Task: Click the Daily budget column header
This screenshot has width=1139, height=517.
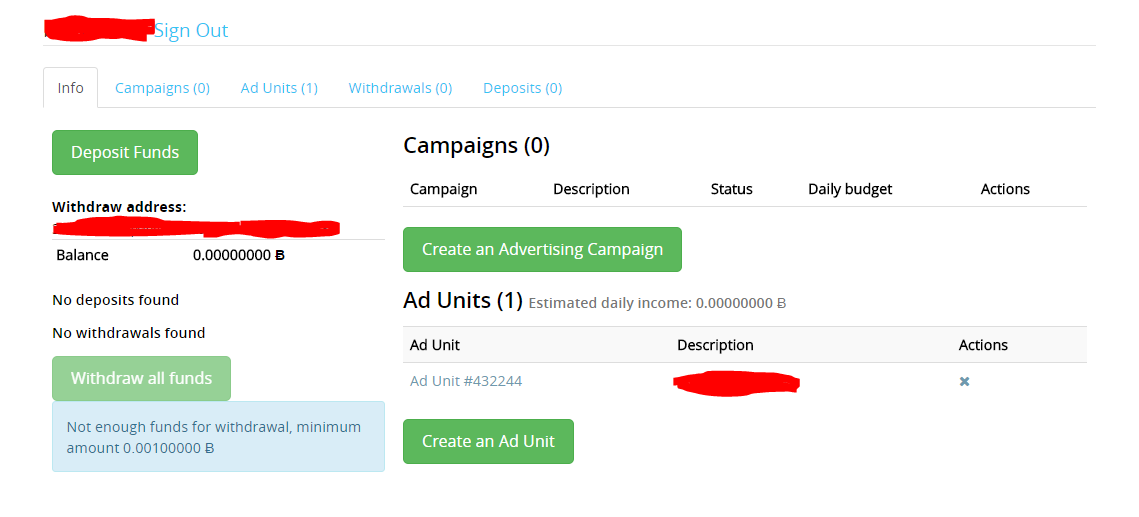Action: (849, 189)
